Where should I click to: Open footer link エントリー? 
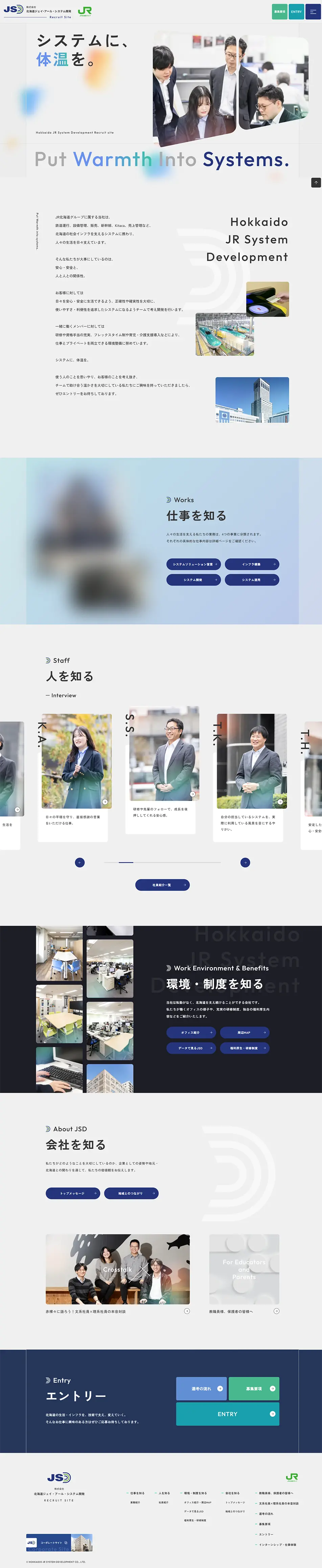[266, 1535]
